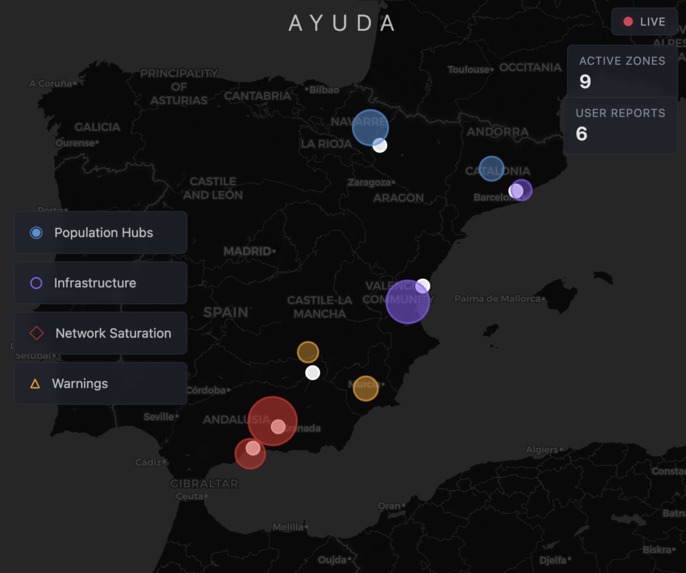Image resolution: width=686 pixels, height=573 pixels.
Task: Toggle the Warnings layer button
Action: [x=101, y=383]
